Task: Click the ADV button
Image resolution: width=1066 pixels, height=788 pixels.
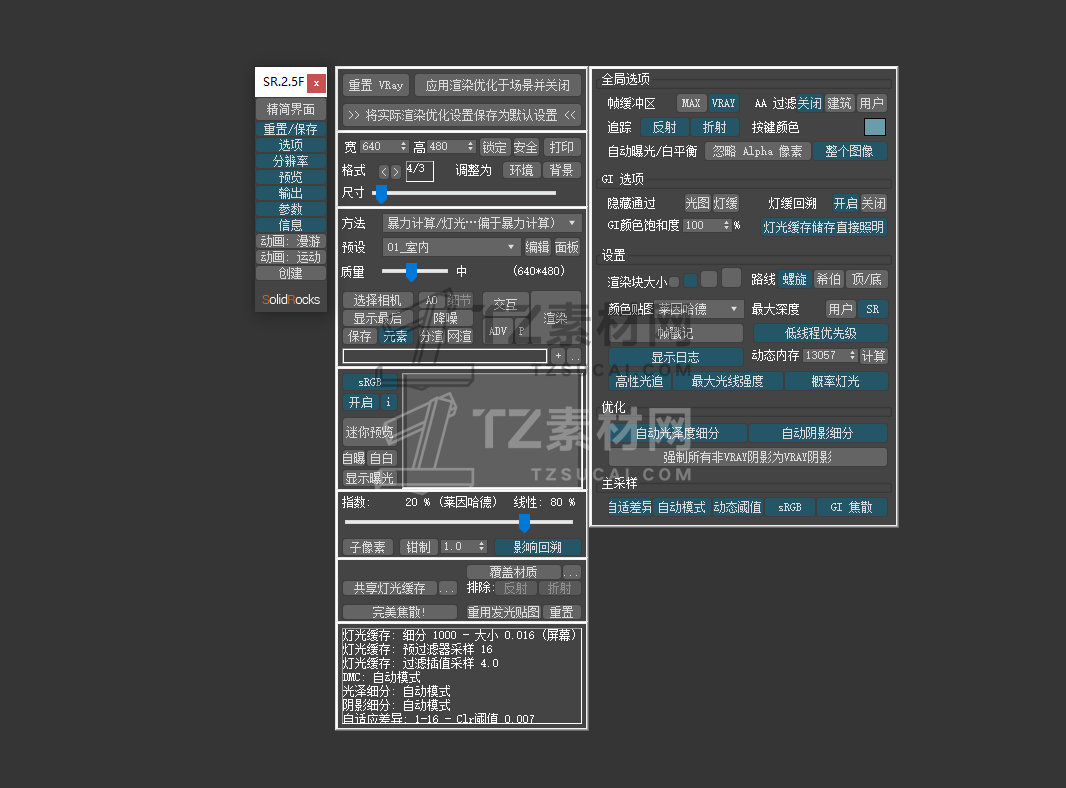Action: (x=498, y=331)
